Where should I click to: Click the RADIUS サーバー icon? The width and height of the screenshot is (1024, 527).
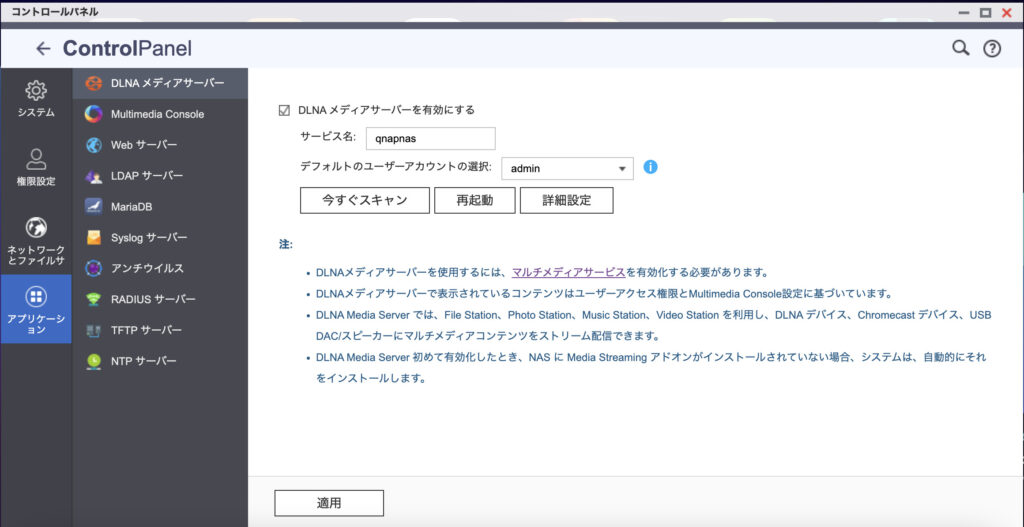point(94,299)
